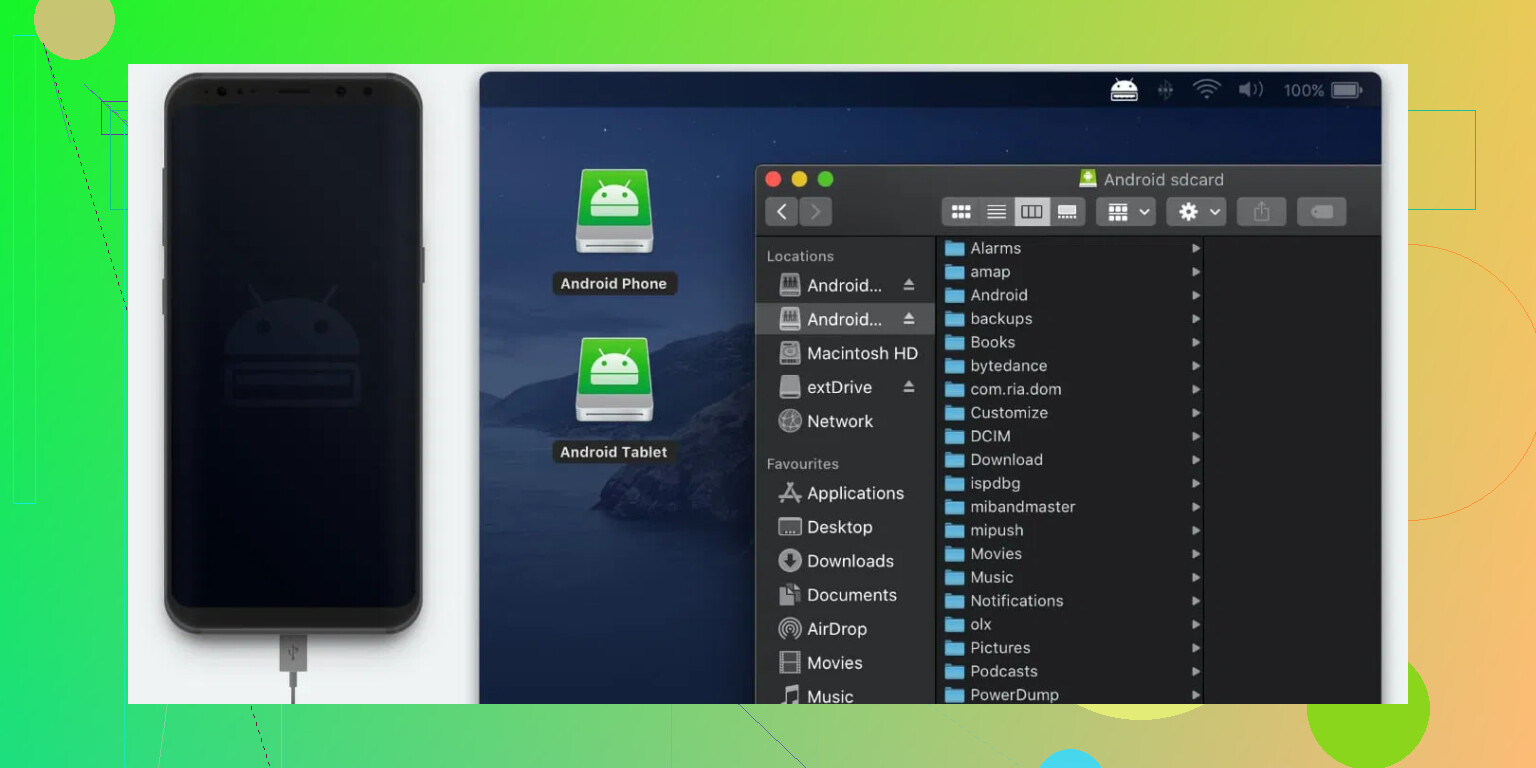1536x768 pixels.
Task: Go forward in Finder window
Action: [815, 211]
